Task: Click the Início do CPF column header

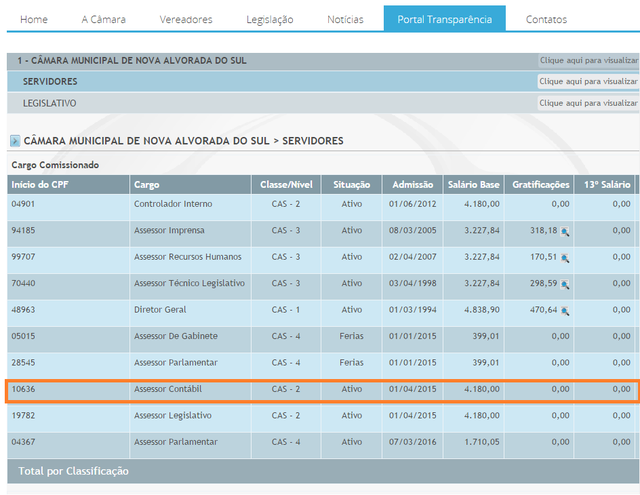Action: point(68,184)
